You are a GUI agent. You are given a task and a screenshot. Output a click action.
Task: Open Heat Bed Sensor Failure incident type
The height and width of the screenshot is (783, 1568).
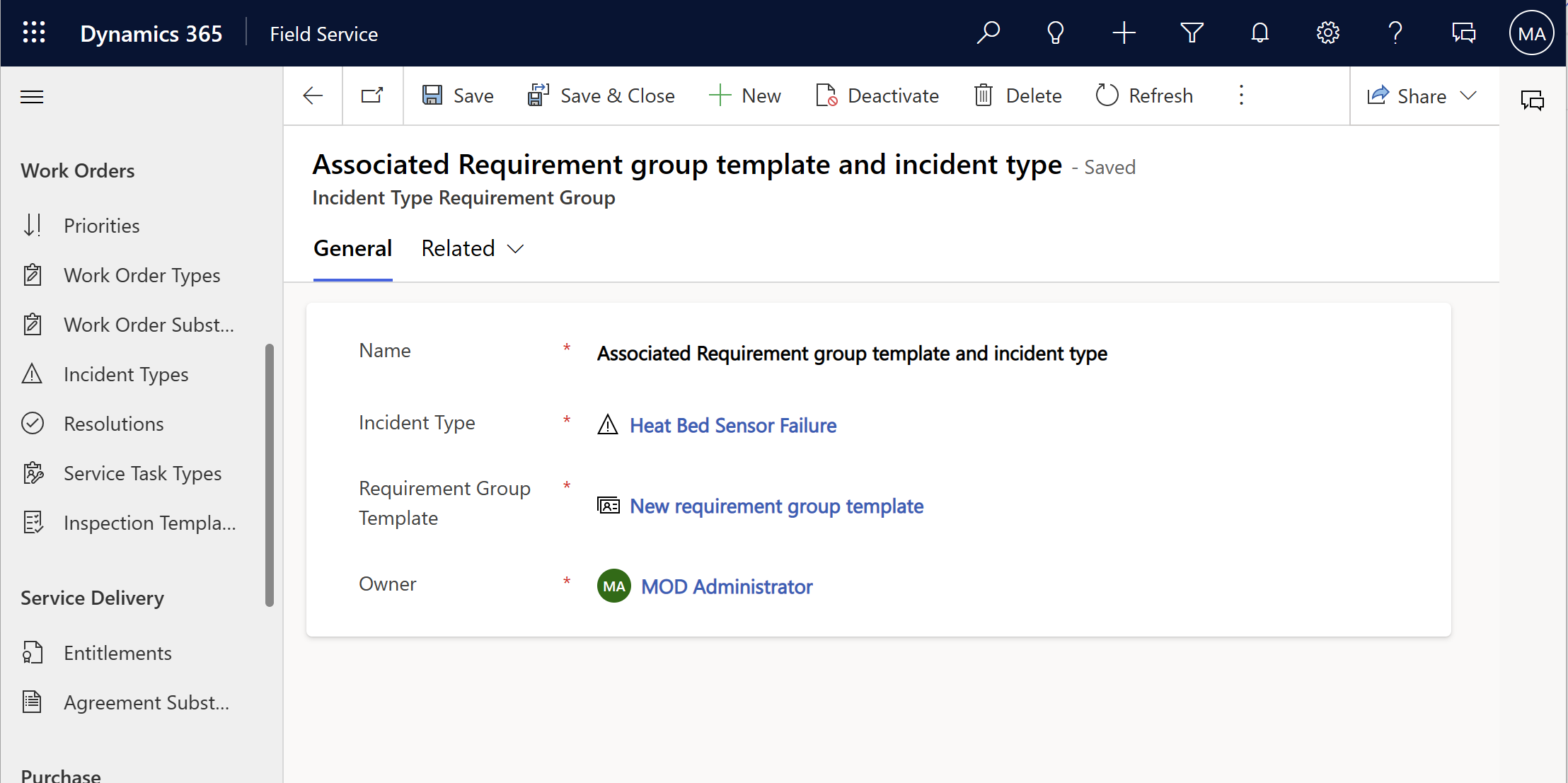(x=733, y=425)
